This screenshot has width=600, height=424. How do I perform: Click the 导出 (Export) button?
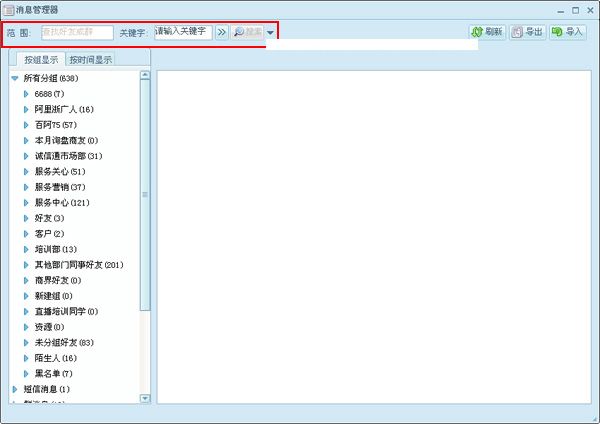tap(527, 32)
